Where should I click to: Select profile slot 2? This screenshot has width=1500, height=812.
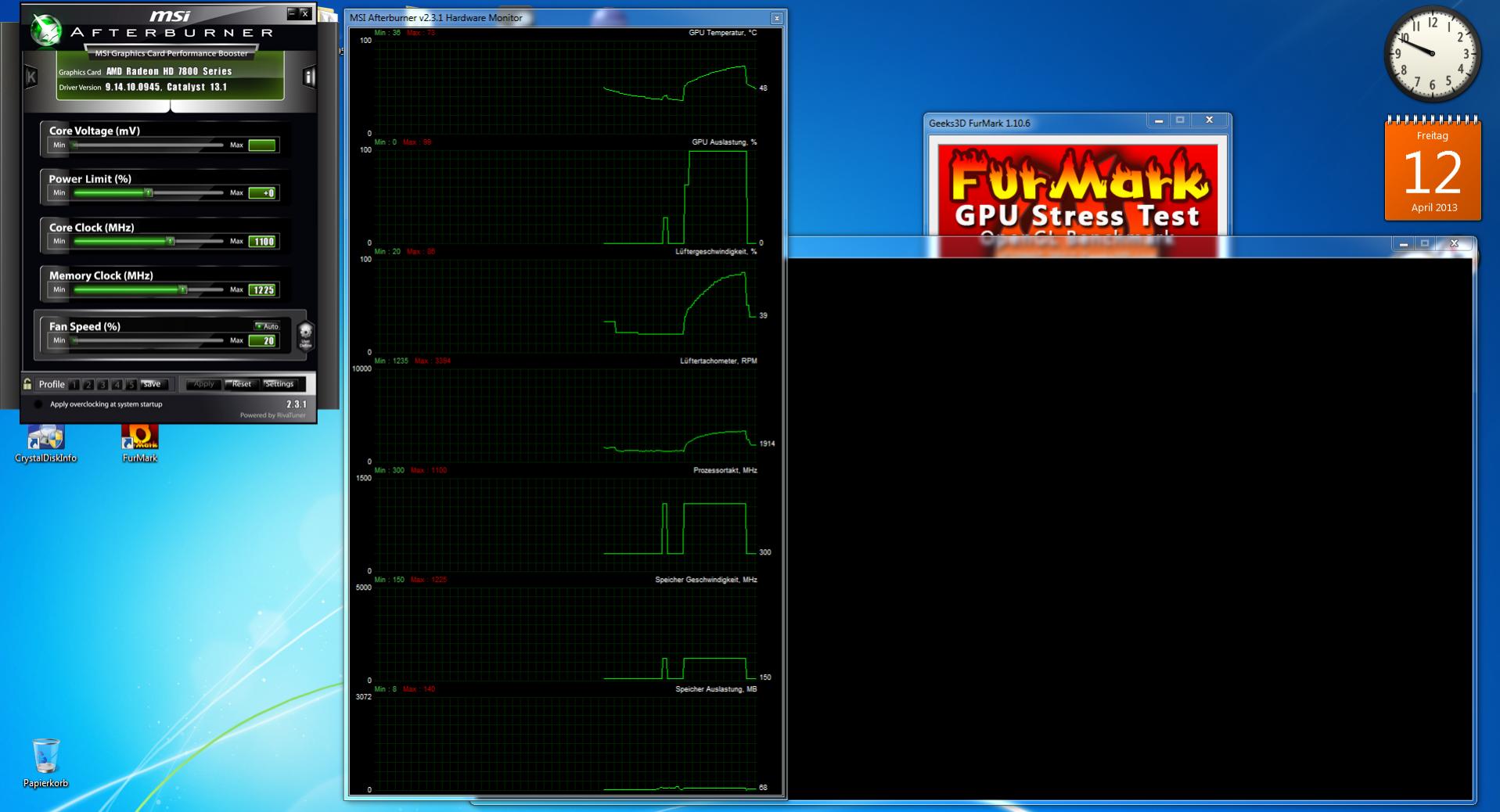[x=88, y=384]
